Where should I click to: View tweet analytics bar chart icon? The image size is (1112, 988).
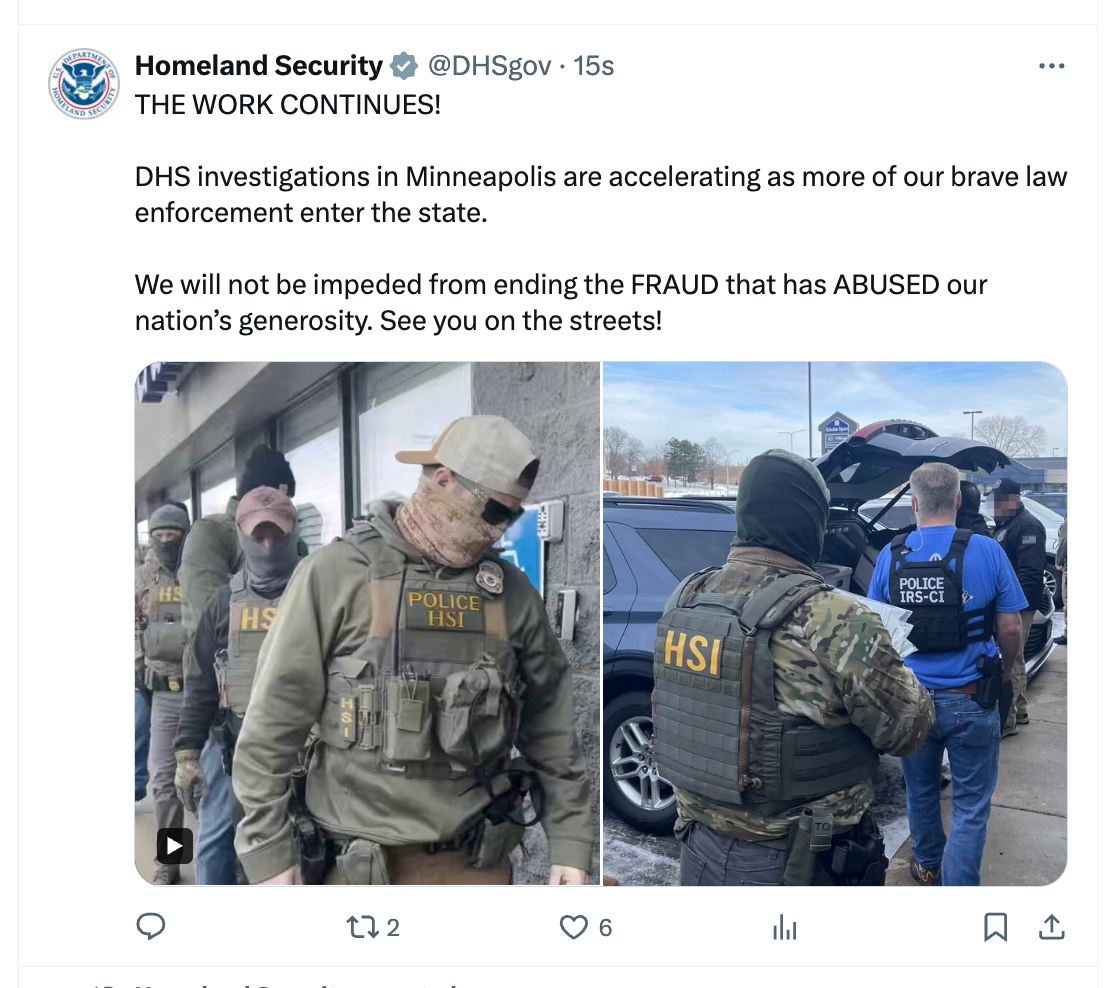tap(785, 927)
